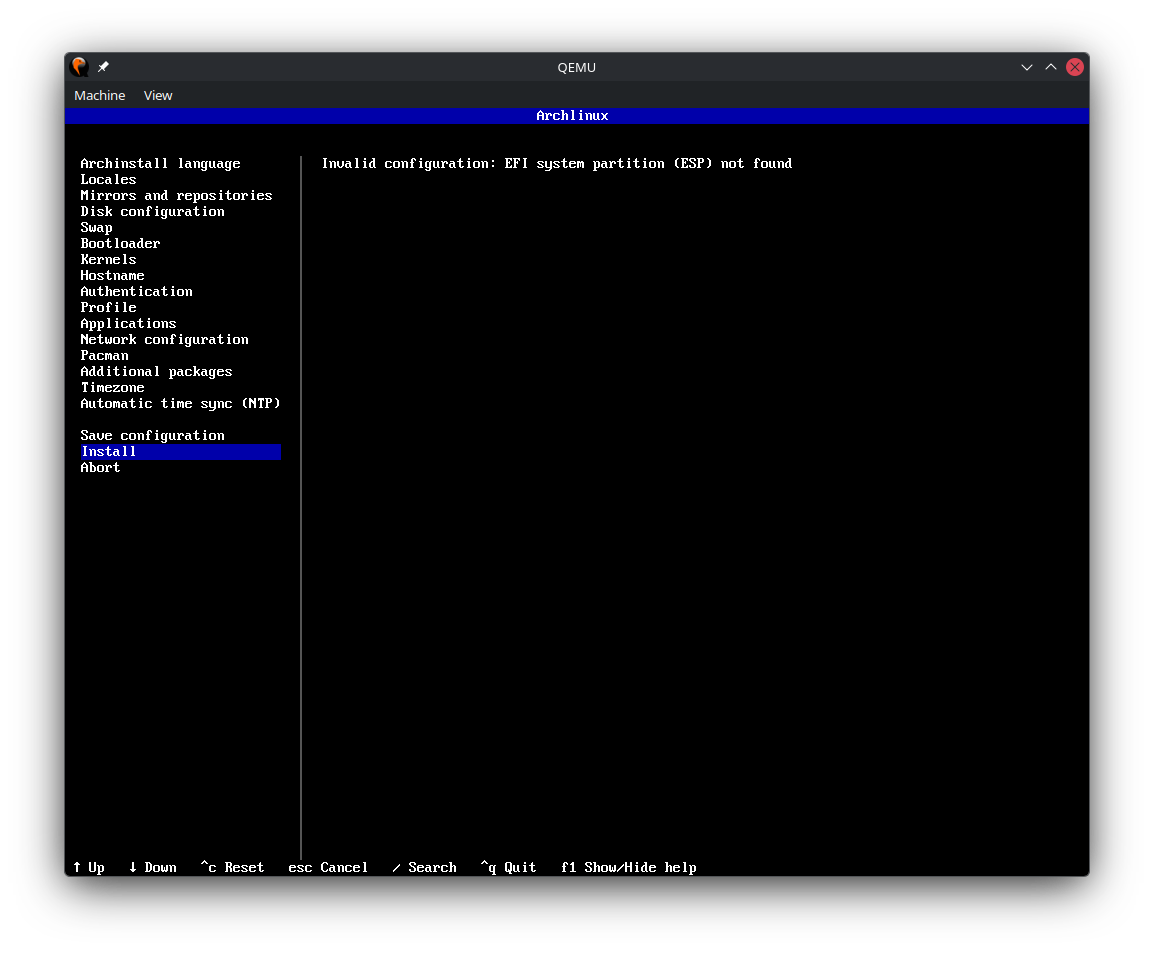
Task: Open Mirrors and repositories entry
Action: coord(177,196)
